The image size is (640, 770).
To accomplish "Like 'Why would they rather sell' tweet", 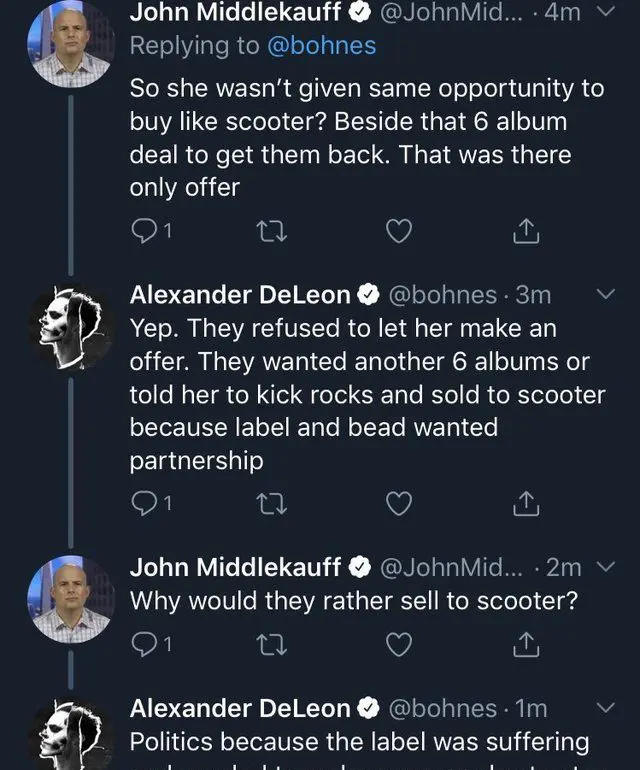I will [398, 645].
